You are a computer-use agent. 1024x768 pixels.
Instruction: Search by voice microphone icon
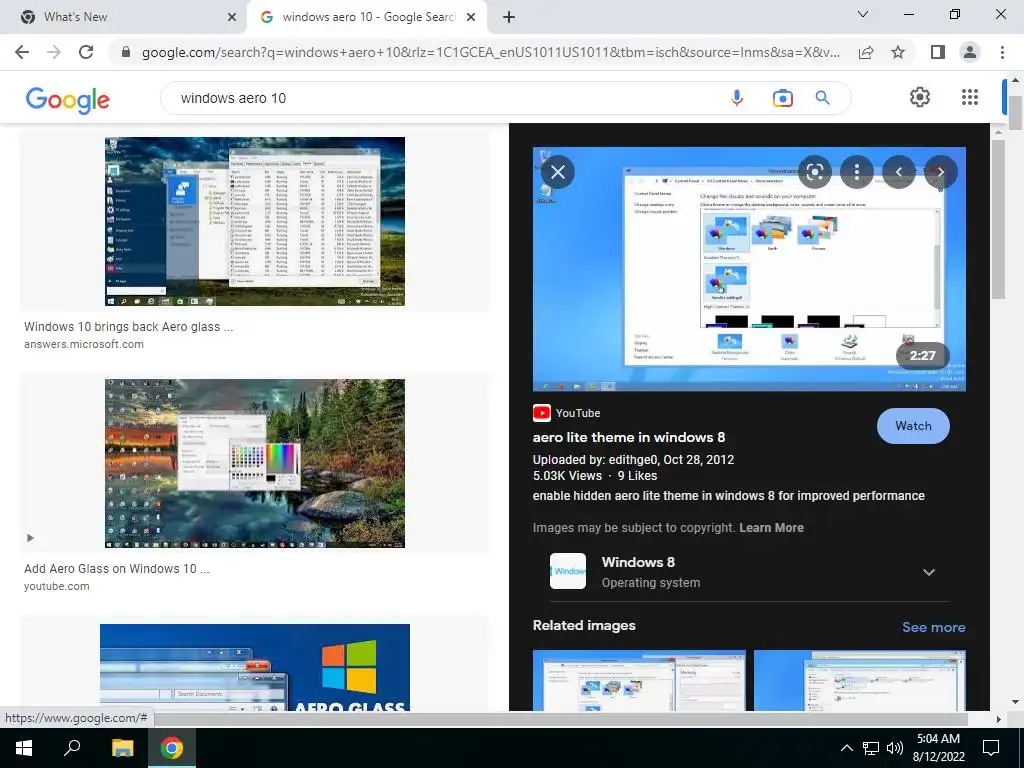coord(737,98)
